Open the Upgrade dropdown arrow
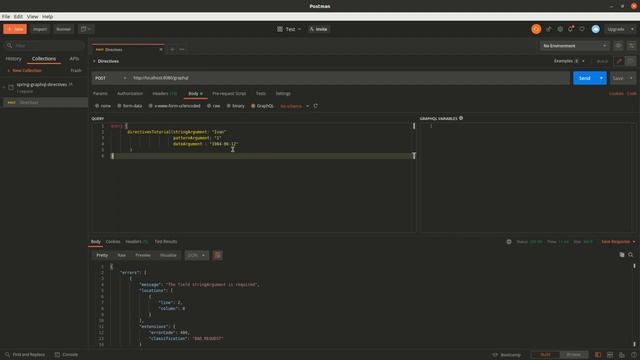The height and width of the screenshot is (360, 640). [x=632, y=29]
